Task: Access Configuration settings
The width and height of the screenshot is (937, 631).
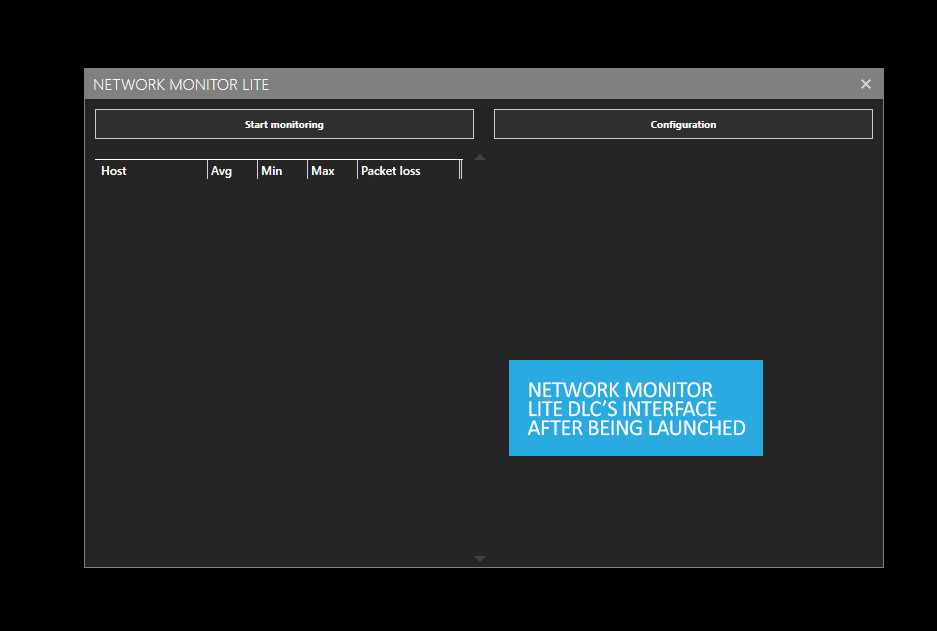Action: click(x=683, y=123)
